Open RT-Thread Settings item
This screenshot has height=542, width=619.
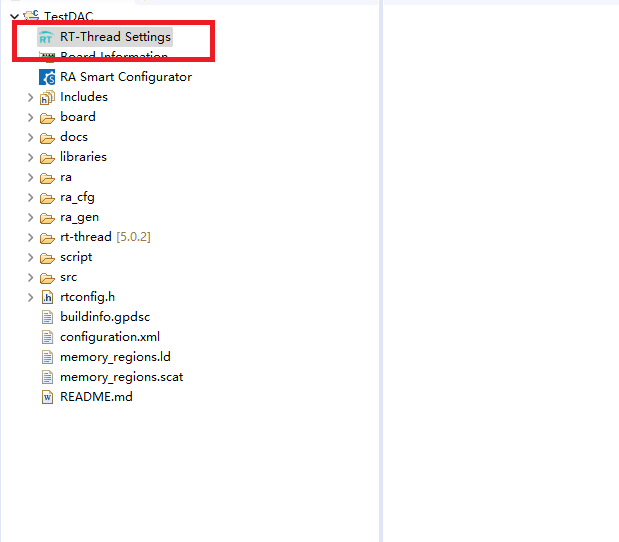115,37
